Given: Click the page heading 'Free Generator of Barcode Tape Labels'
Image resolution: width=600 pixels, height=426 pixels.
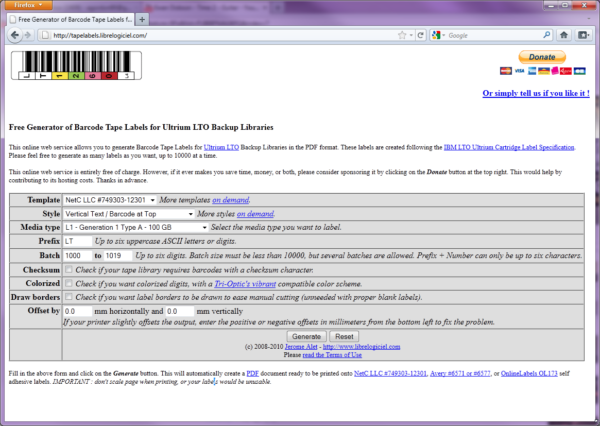Looking at the screenshot, I should (x=141, y=127).
